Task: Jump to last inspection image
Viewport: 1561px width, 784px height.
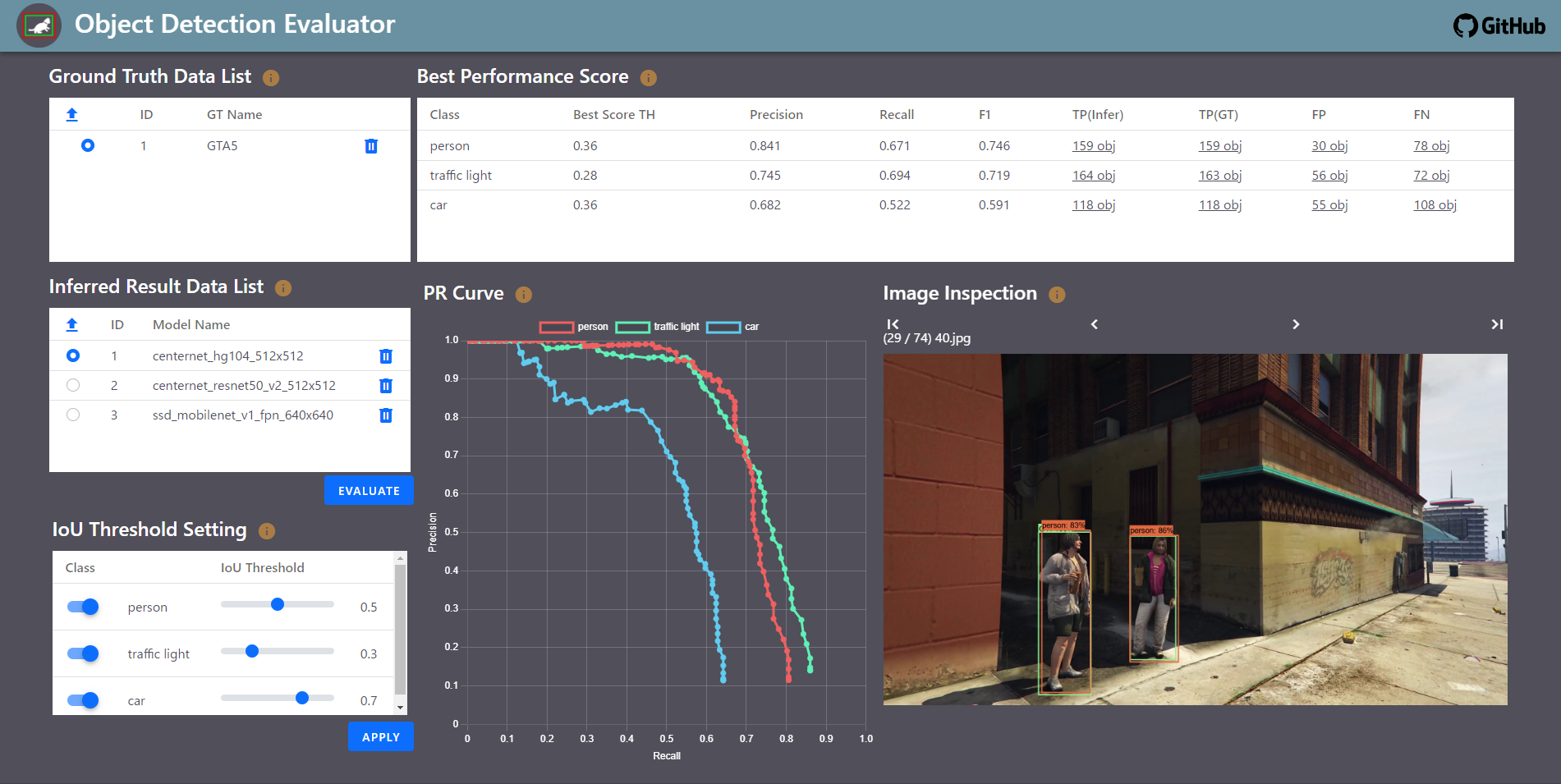Action: [x=1497, y=324]
